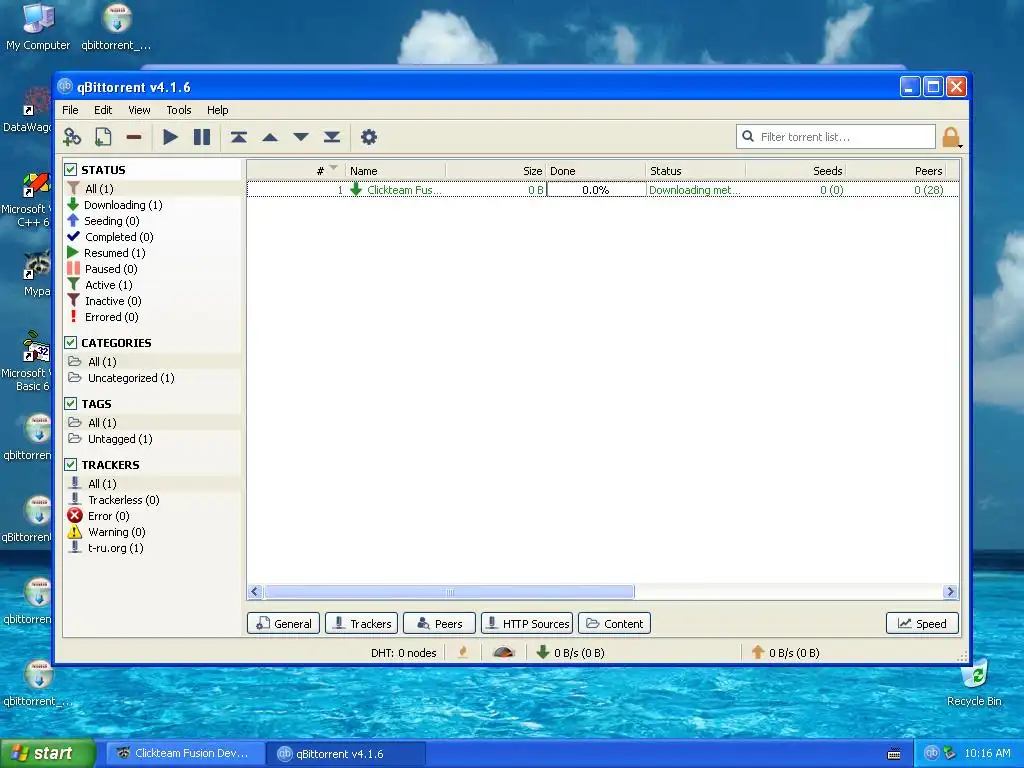The image size is (1024, 768).
Task: Switch to the HTTP Sources tab
Action: pyautogui.click(x=527, y=623)
